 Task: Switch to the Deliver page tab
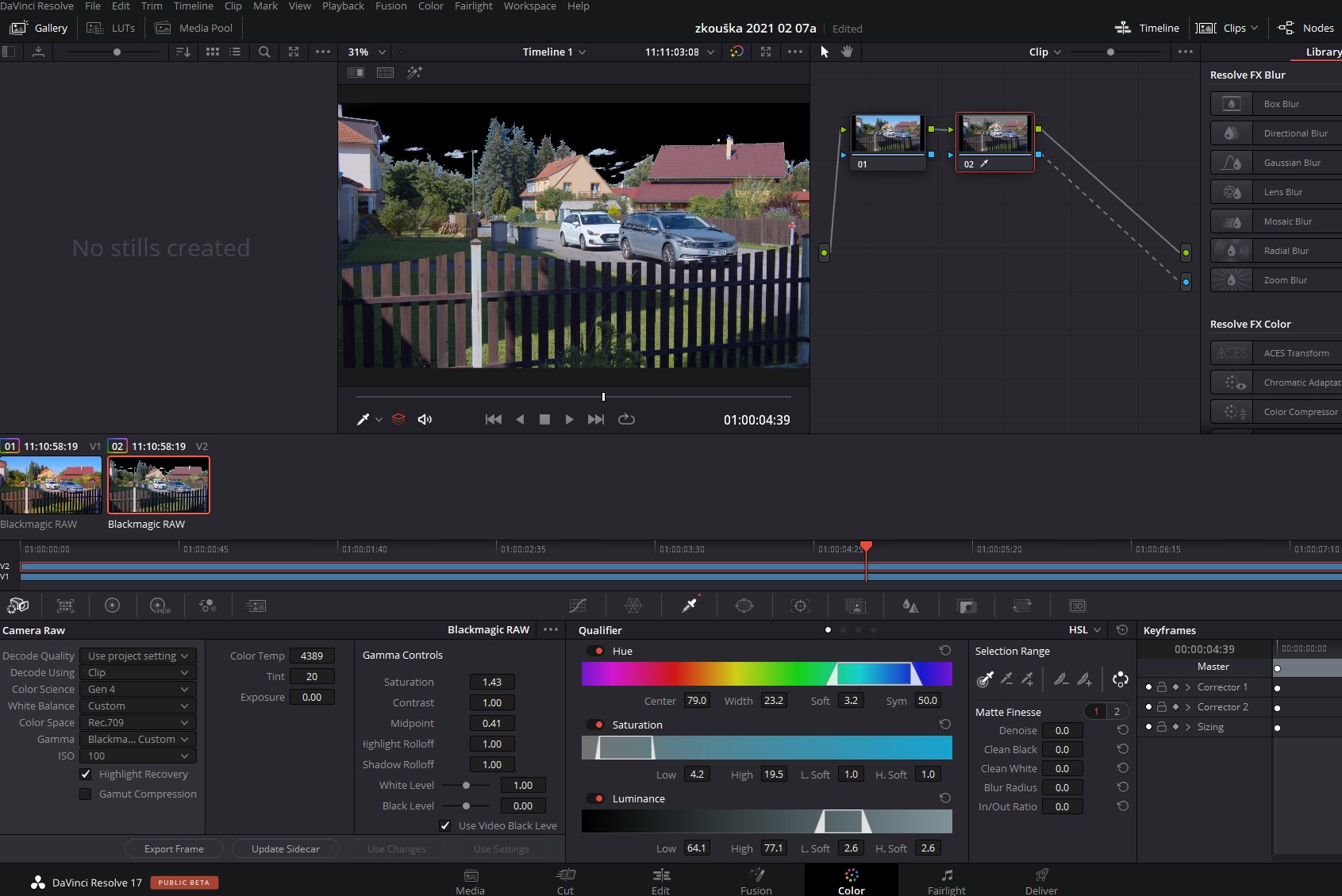pyautogui.click(x=1041, y=880)
